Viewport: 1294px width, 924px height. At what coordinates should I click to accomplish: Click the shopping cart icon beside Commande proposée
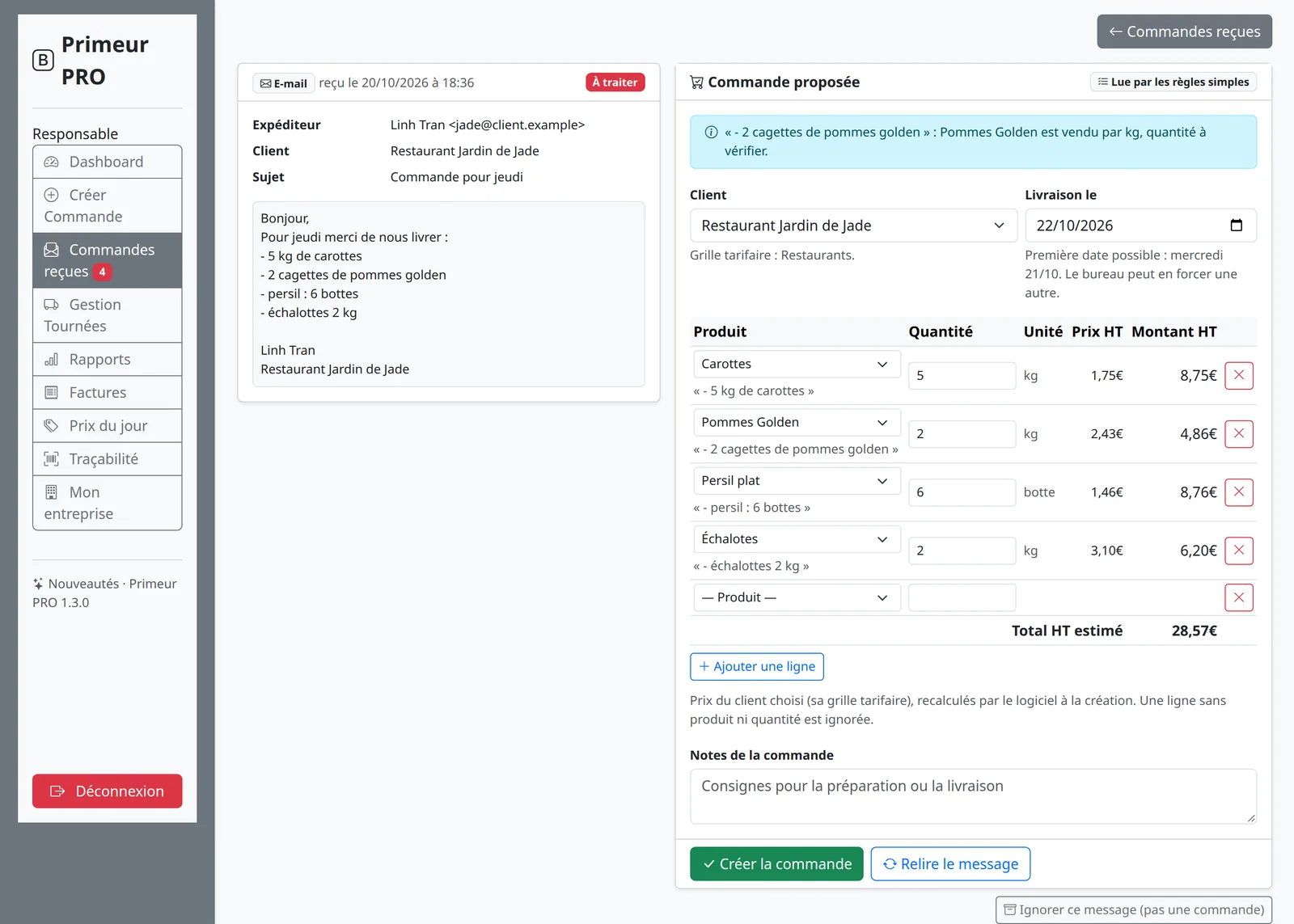pos(696,82)
